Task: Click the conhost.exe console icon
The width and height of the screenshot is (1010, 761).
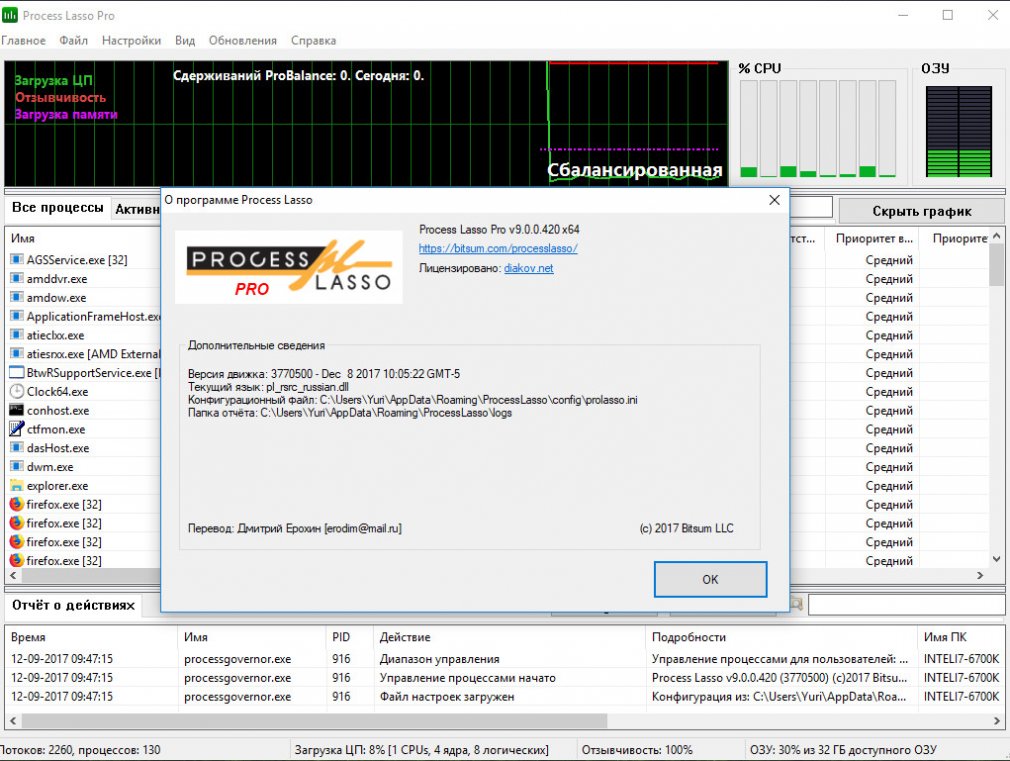Action: tap(17, 410)
